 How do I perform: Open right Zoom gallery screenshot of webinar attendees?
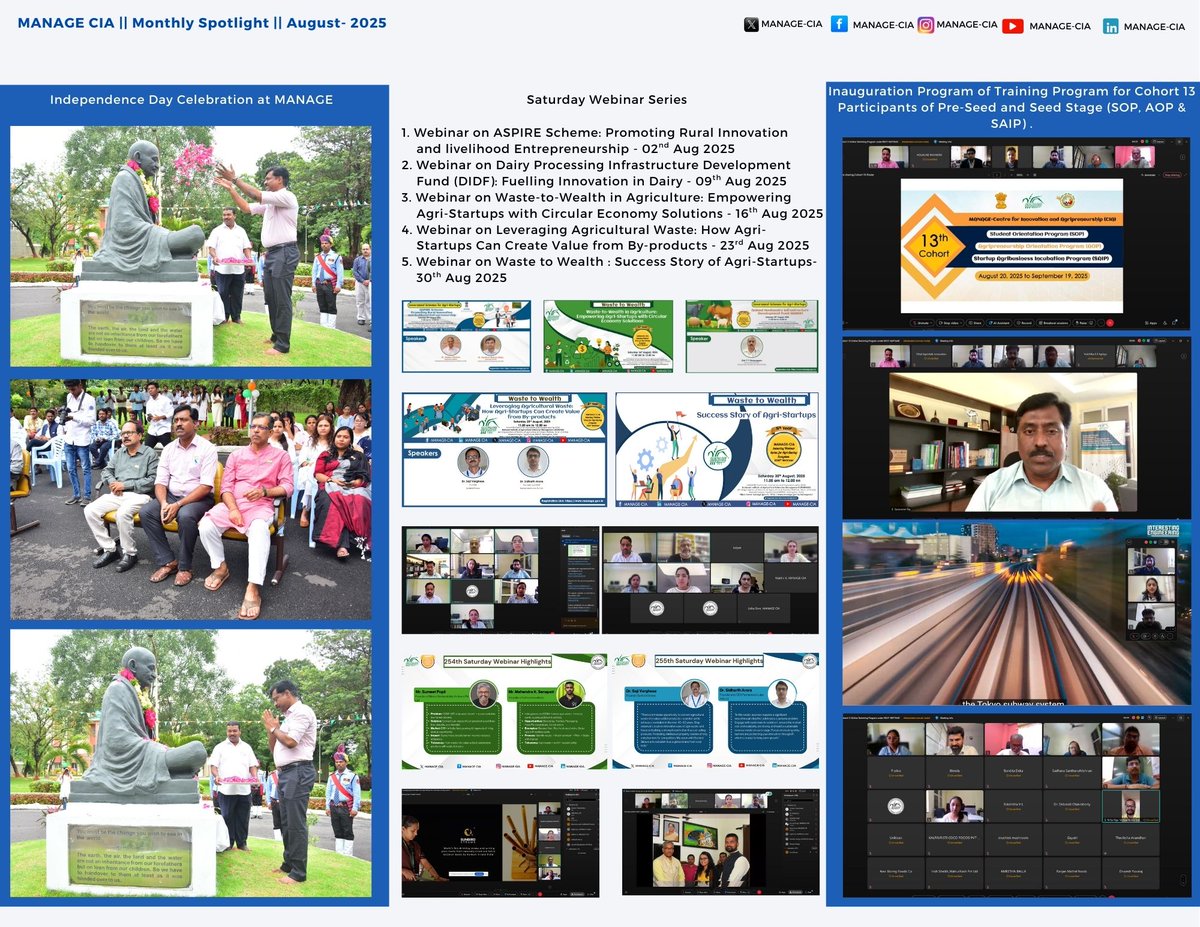(710, 580)
